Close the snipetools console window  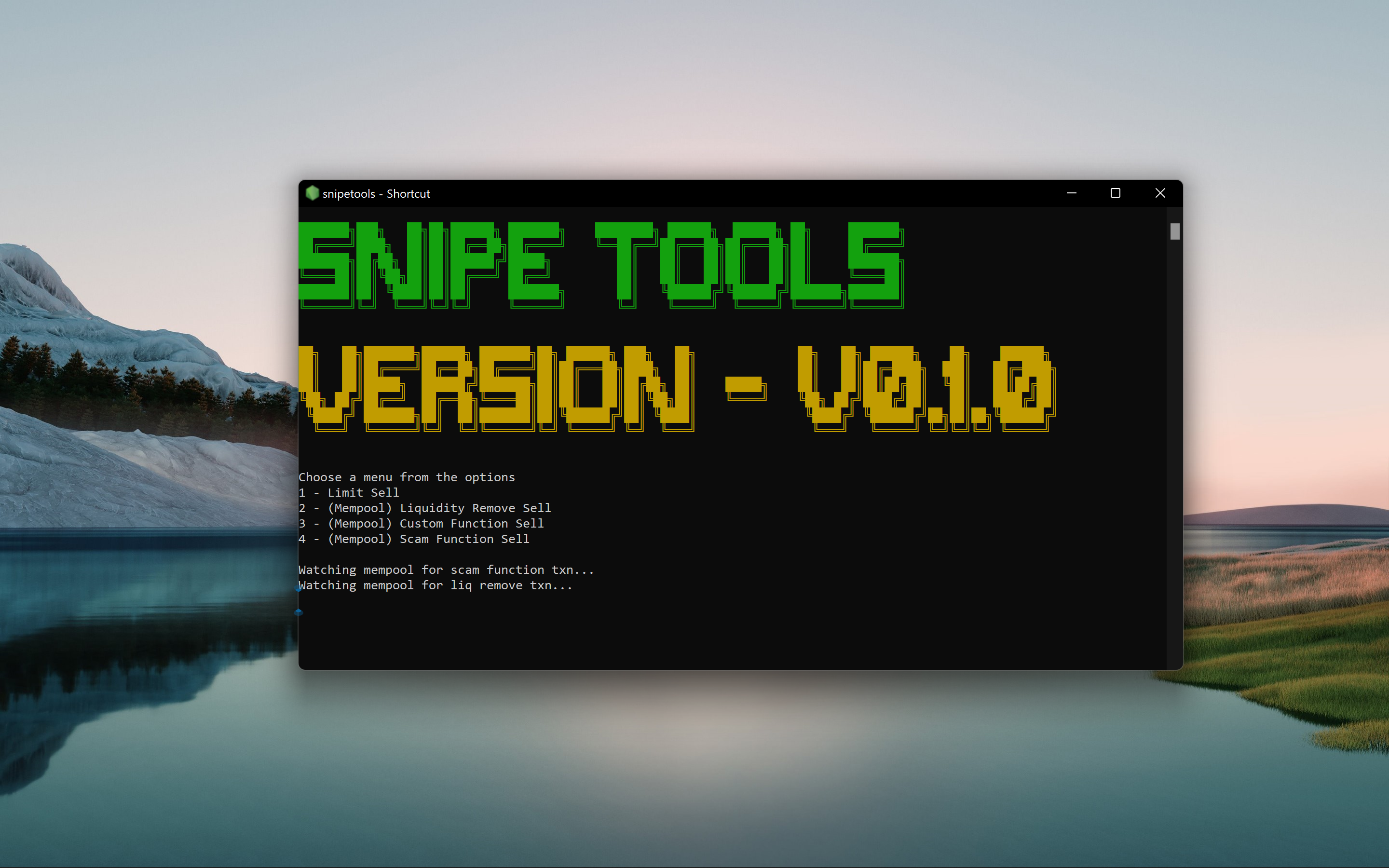pos(1160,193)
